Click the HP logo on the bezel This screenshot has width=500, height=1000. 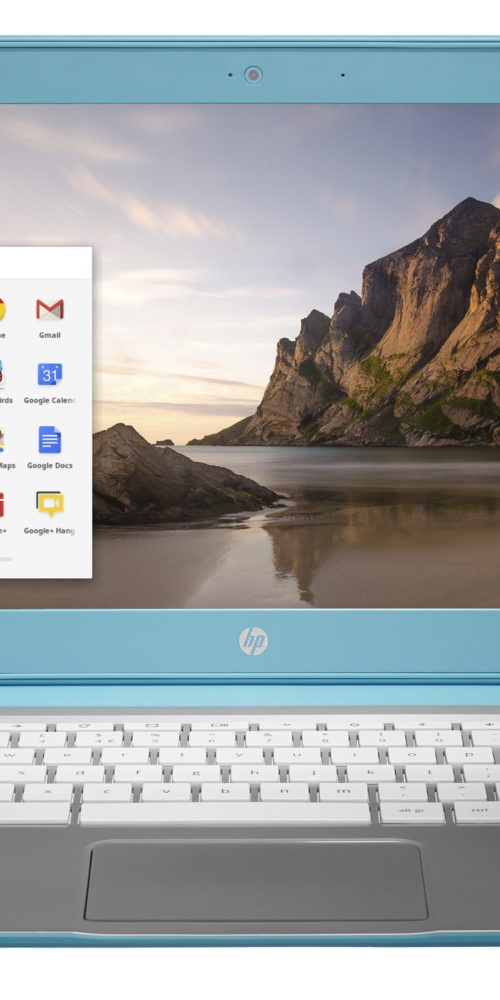[x=253, y=641]
